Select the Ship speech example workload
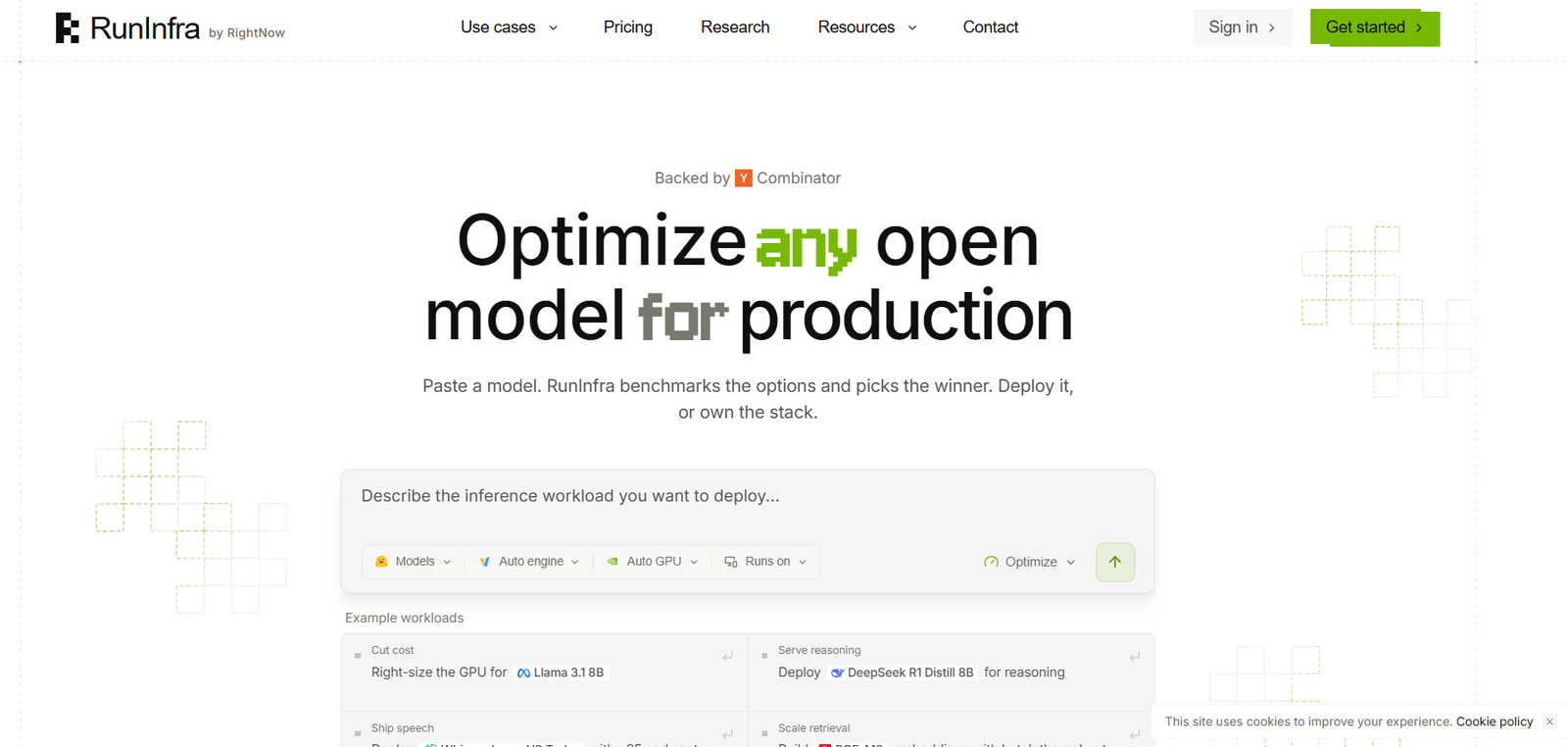Image resolution: width=1568 pixels, height=747 pixels. (544, 730)
